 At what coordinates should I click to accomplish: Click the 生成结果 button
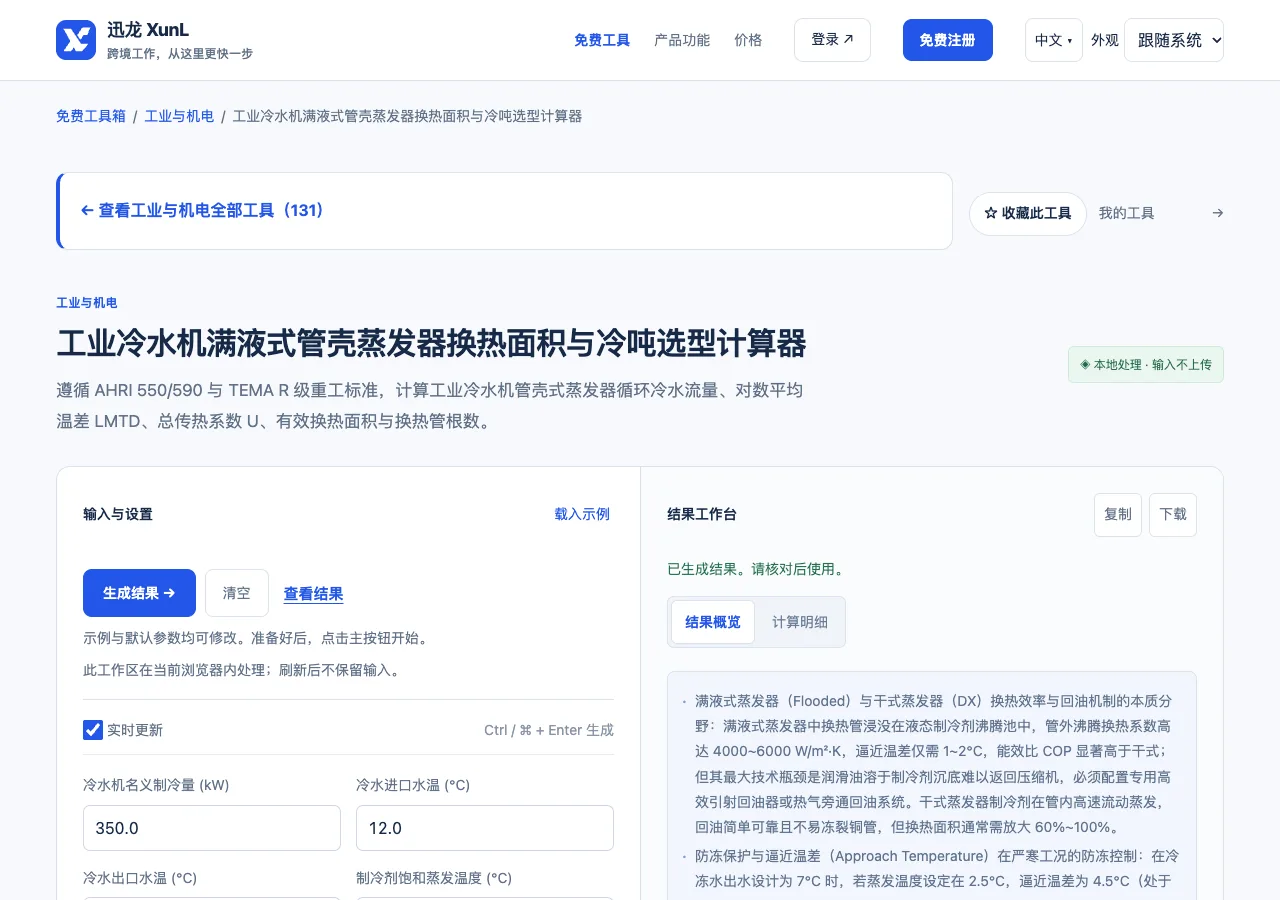[x=139, y=593]
